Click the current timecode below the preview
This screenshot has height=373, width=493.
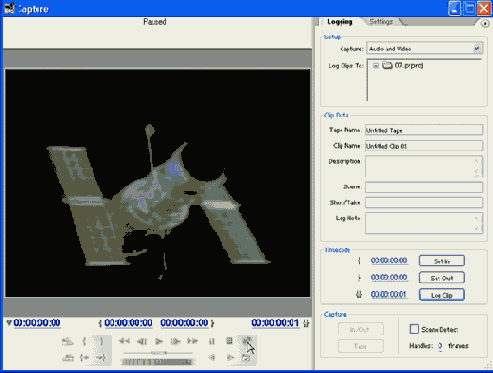click(37, 323)
